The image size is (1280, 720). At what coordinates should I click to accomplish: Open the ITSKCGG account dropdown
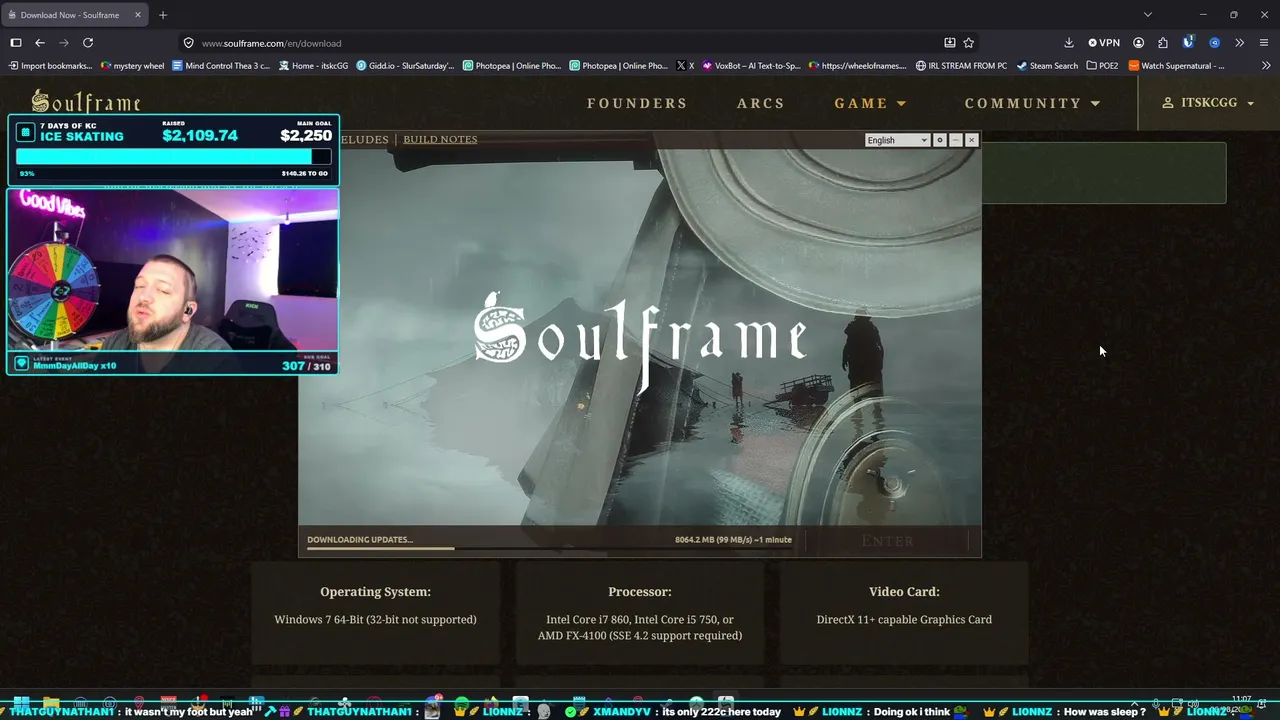[1208, 103]
